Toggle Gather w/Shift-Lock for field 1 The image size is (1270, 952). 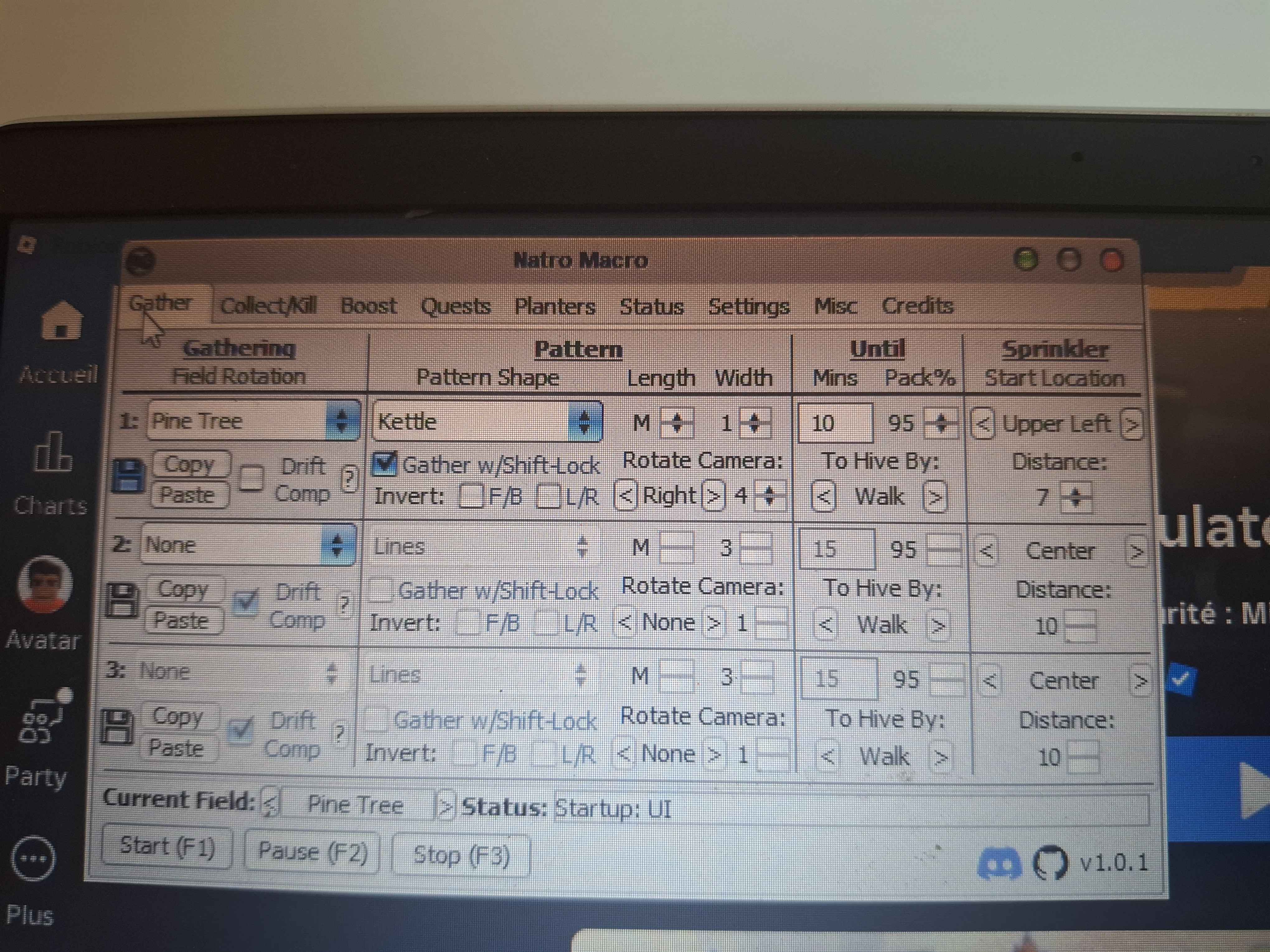click(384, 463)
